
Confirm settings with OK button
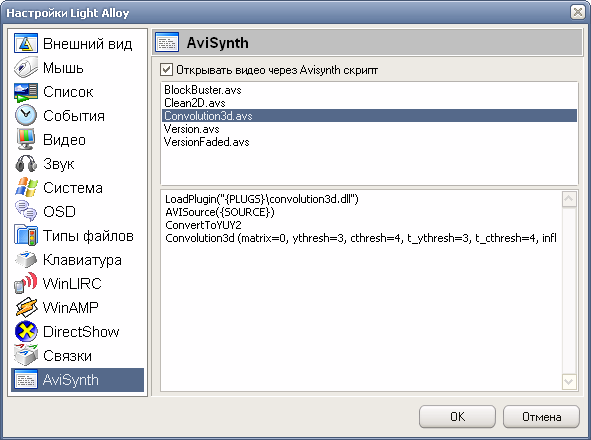click(457, 417)
